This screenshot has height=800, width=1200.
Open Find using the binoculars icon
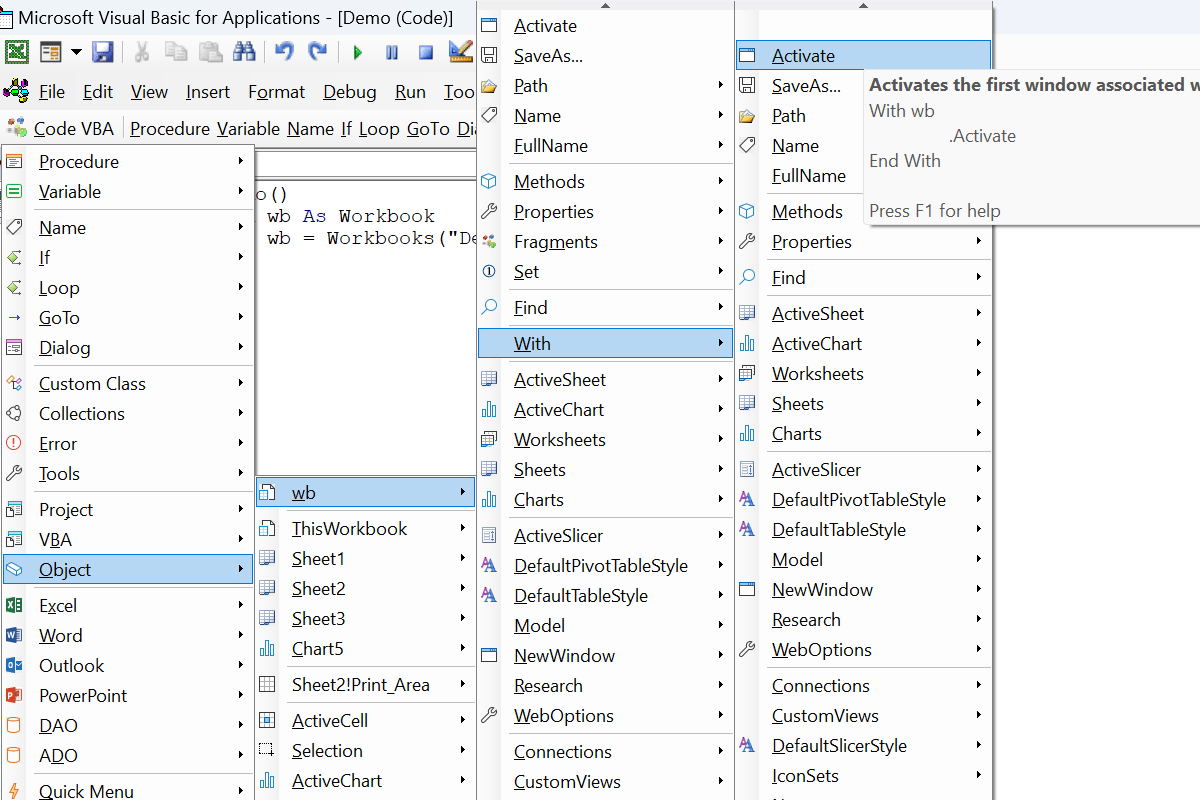pos(244,52)
